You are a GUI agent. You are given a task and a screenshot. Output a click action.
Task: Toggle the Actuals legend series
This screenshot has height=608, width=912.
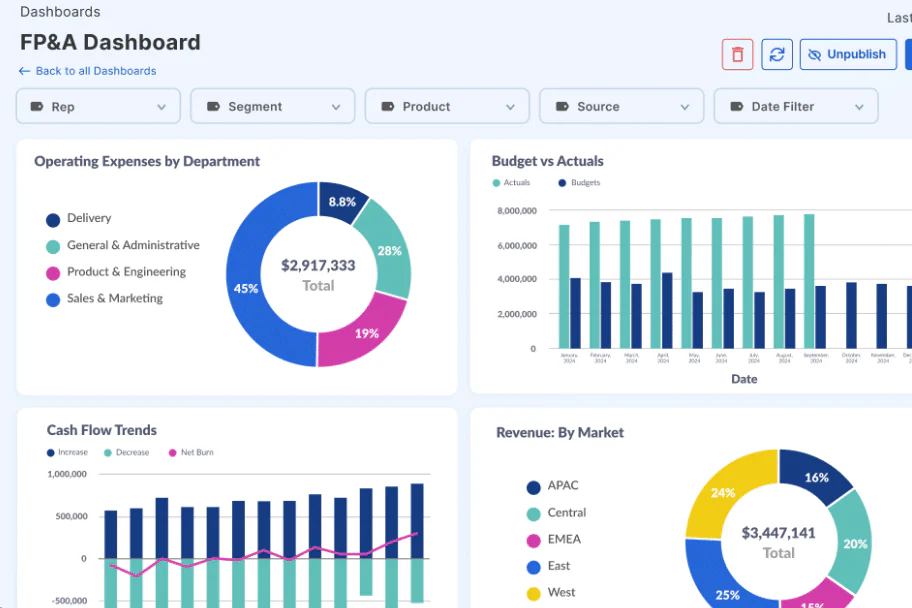tap(511, 183)
